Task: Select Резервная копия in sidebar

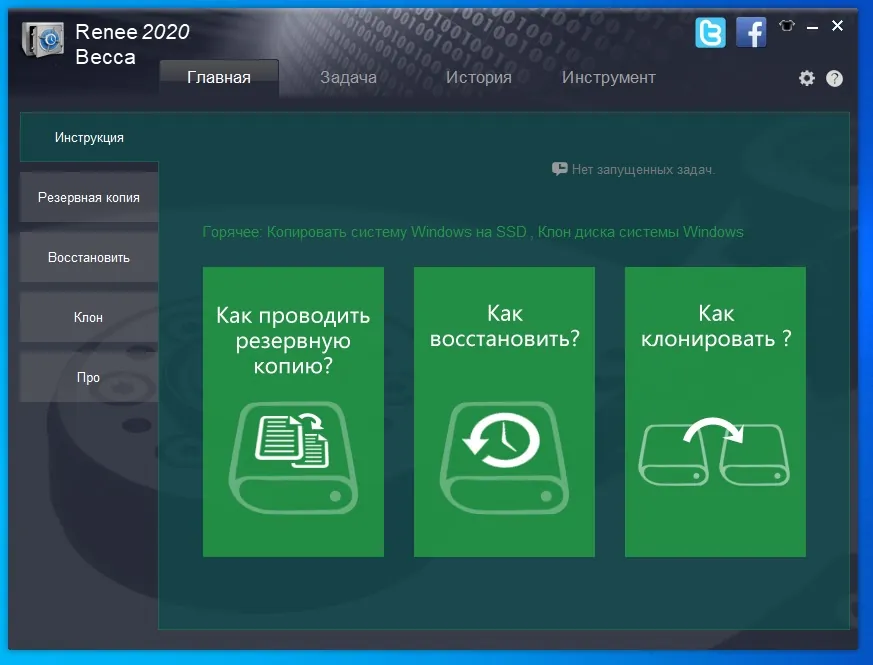Action: (89, 197)
